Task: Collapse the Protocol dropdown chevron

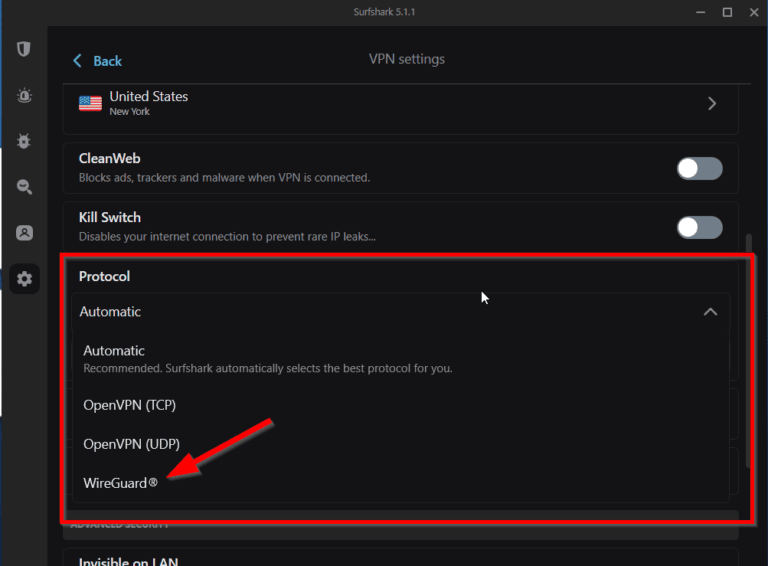Action: pos(710,312)
